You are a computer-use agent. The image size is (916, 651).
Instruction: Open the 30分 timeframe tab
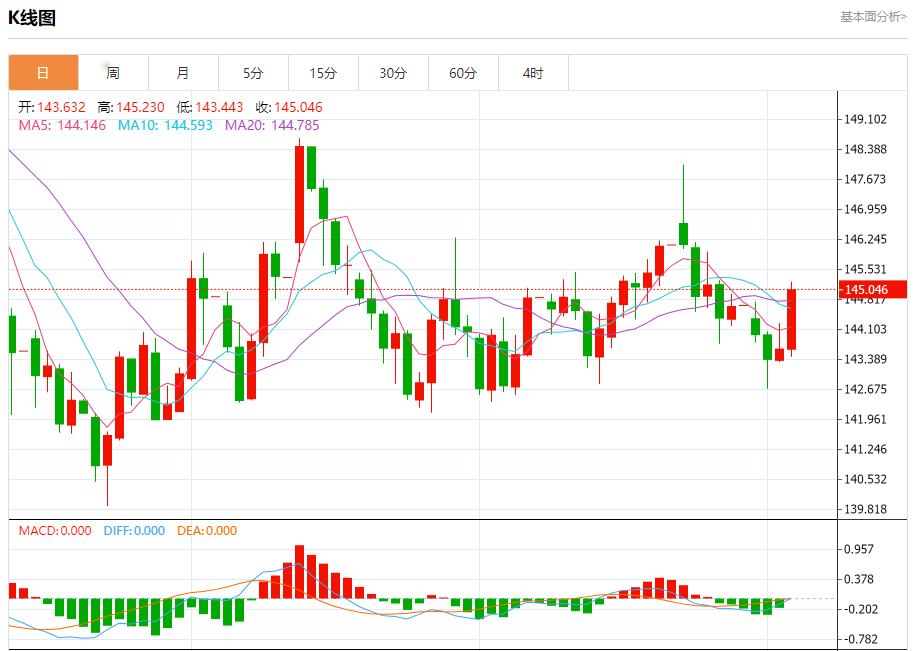(393, 73)
